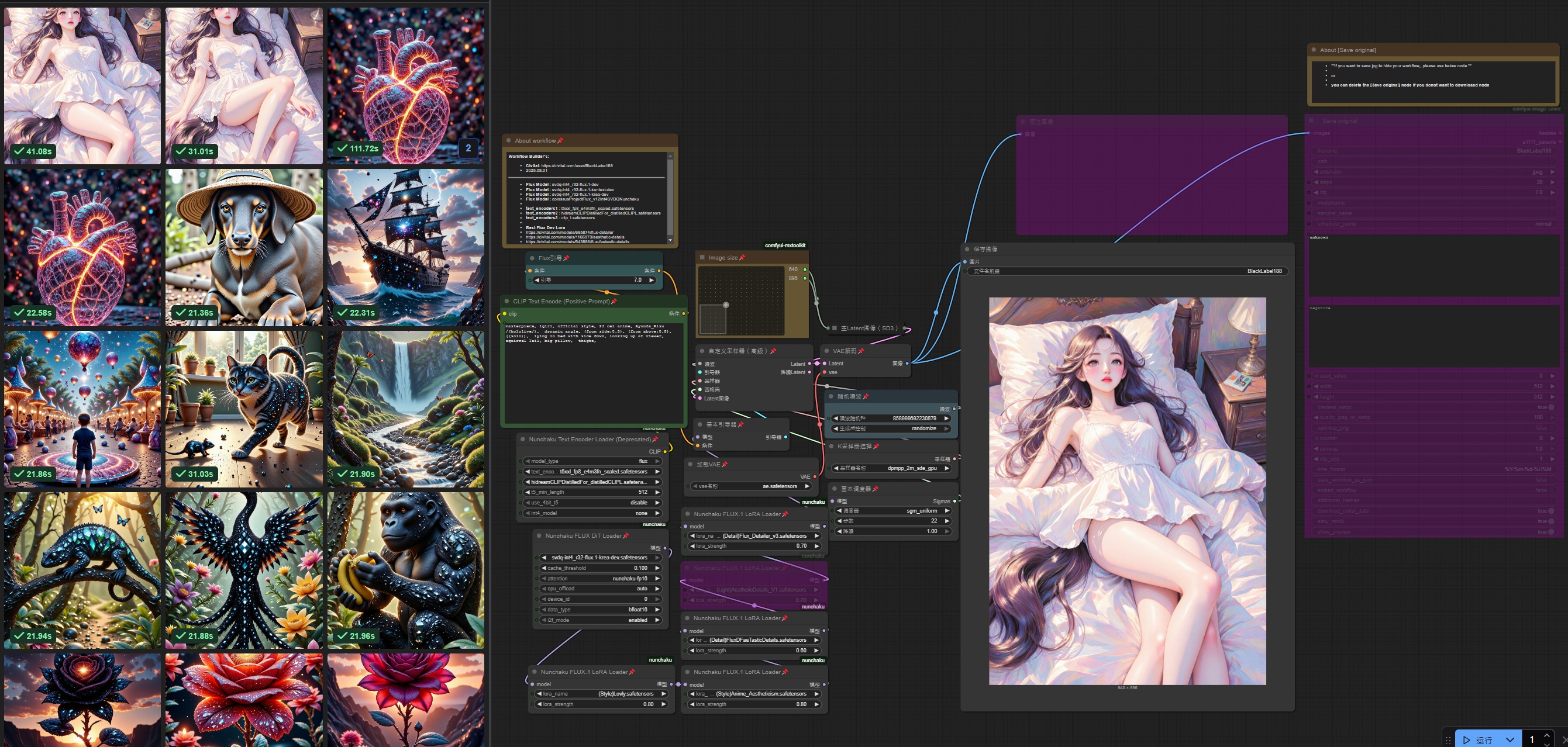Click the drag handle beside the run button
The height and width of the screenshot is (747, 1568).
tap(1449, 740)
